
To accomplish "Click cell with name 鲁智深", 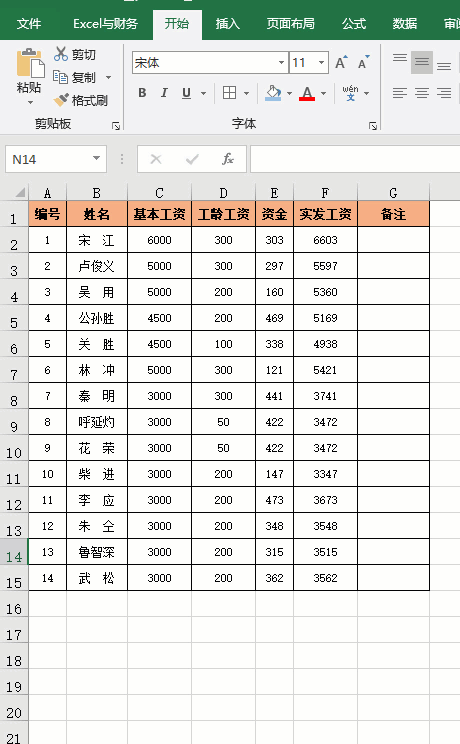I will (x=97, y=552).
